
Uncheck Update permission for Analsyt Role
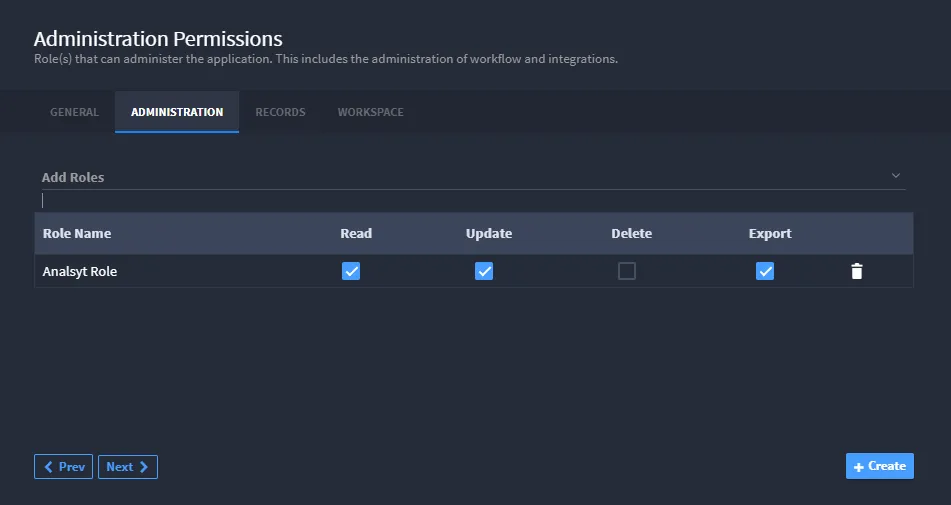tap(483, 271)
